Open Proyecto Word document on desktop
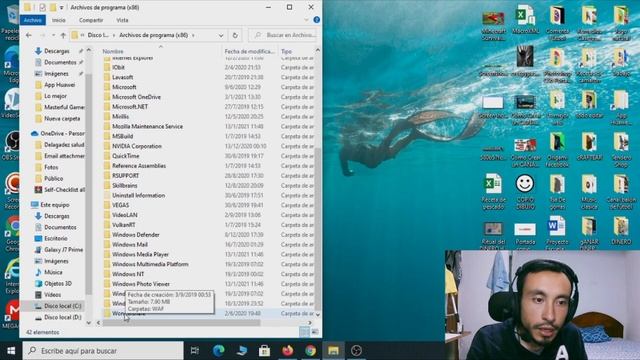 (x=557, y=233)
